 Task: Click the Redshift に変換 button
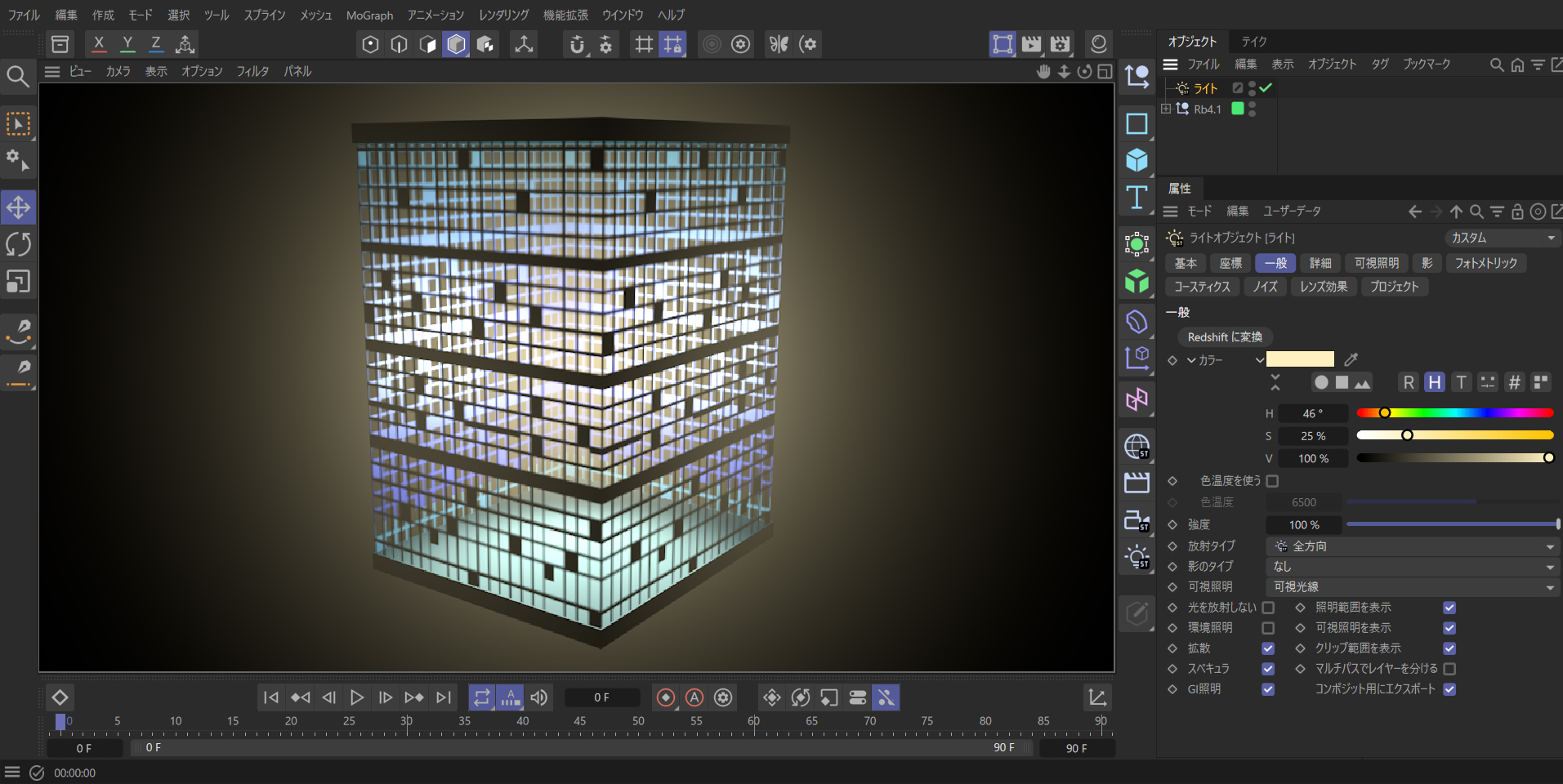pyautogui.click(x=1224, y=337)
